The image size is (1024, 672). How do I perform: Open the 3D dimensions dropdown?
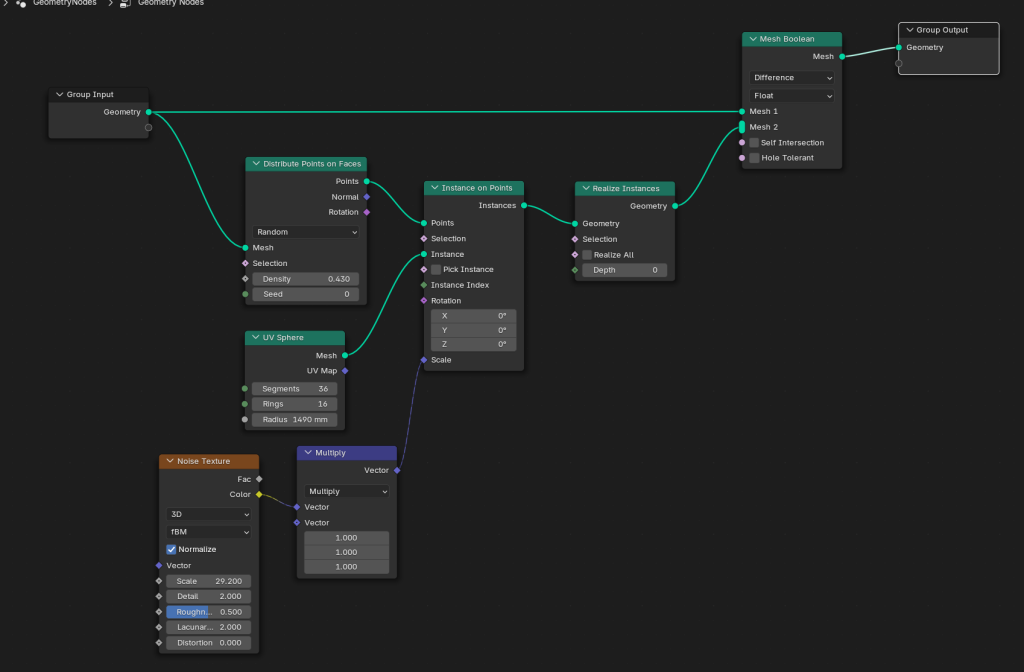(208, 515)
